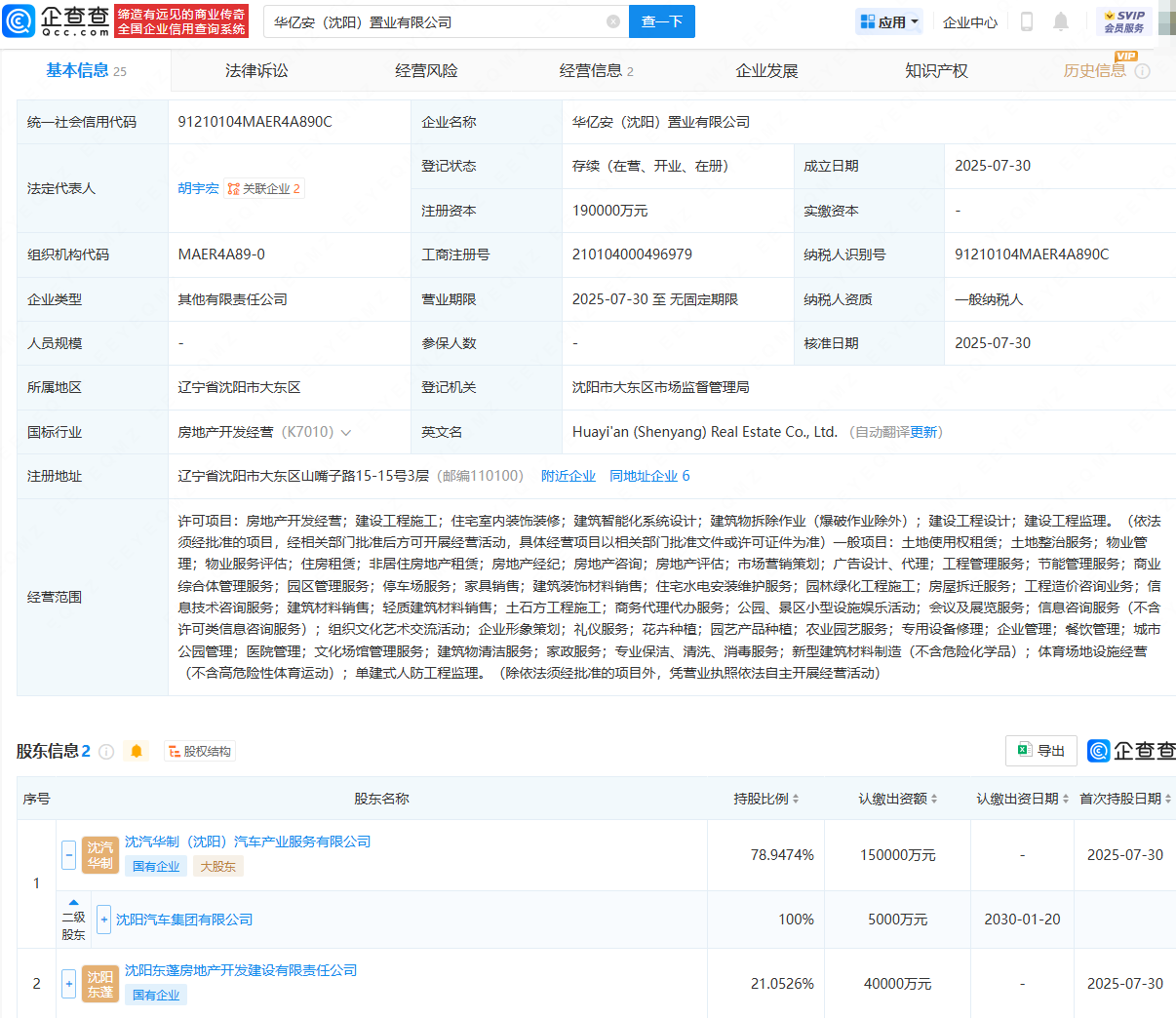1176x1018 pixels.
Task: Open 股权结构 chart button
Action: tap(200, 752)
